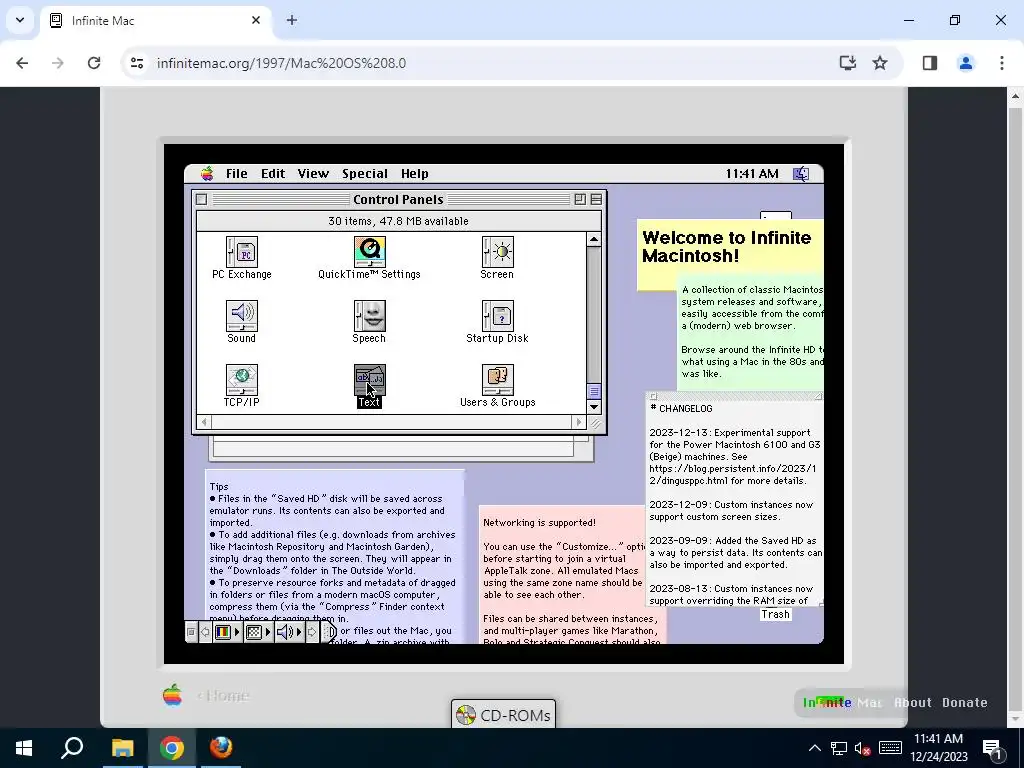
Task: Open the Windows Start menu
Action: point(24,748)
